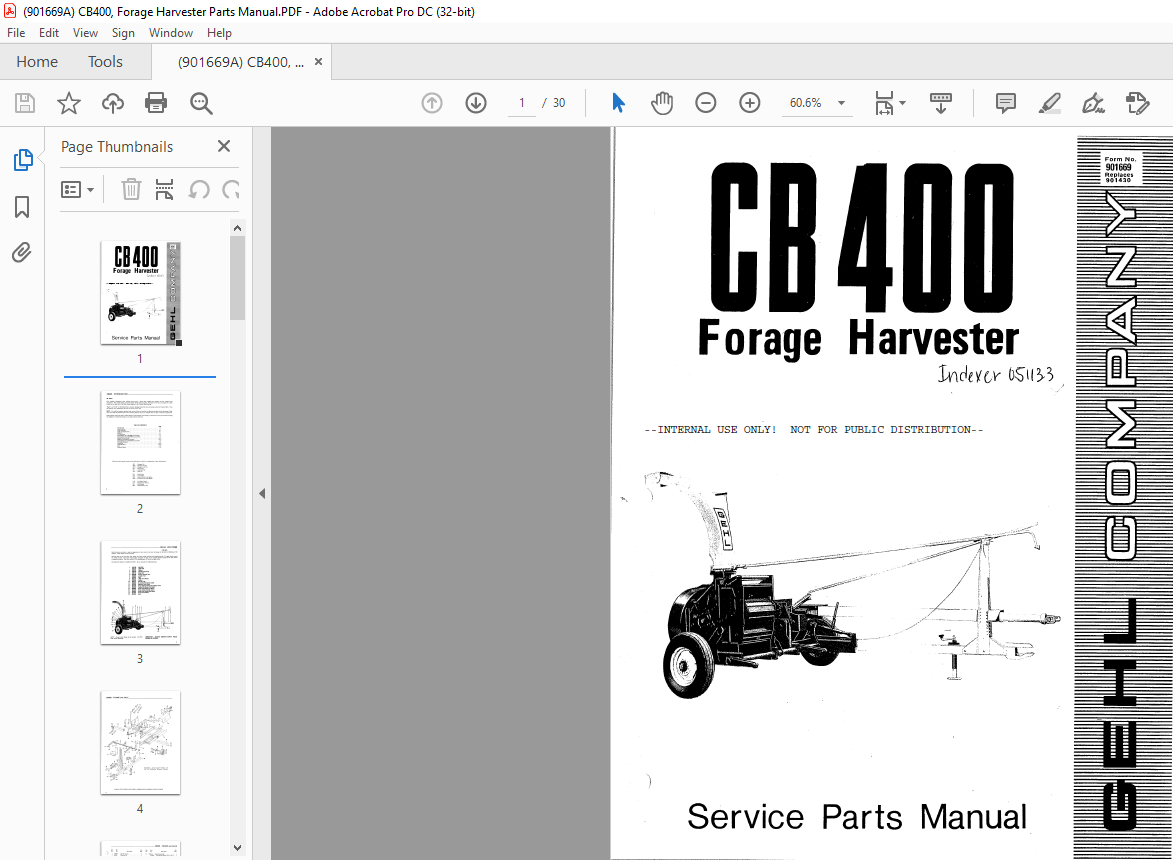This screenshot has height=860, width=1173.
Task: Open Attachments paperclip panel
Action: 22,253
